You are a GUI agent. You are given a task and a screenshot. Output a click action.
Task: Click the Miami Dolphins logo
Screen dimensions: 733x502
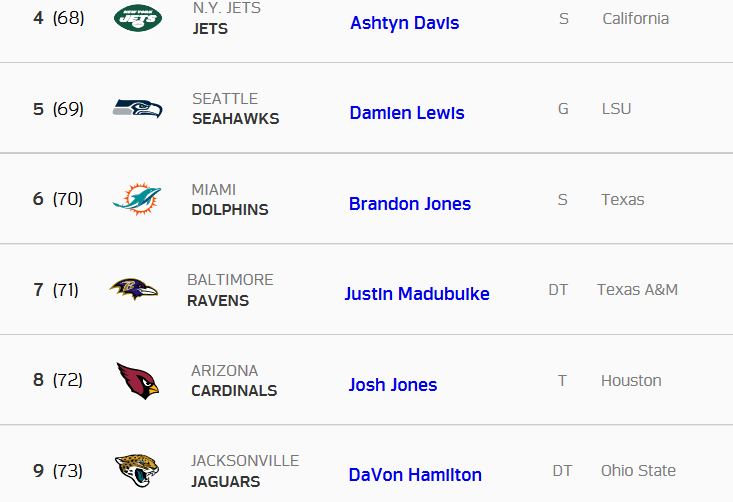click(x=137, y=199)
